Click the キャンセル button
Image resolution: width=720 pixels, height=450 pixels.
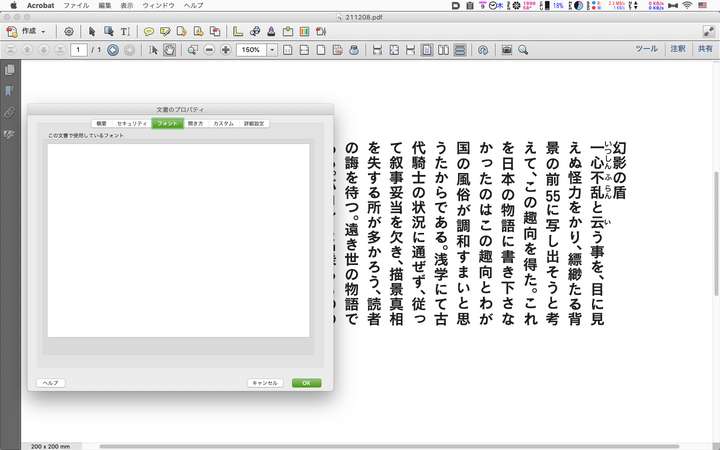pyautogui.click(x=265, y=382)
